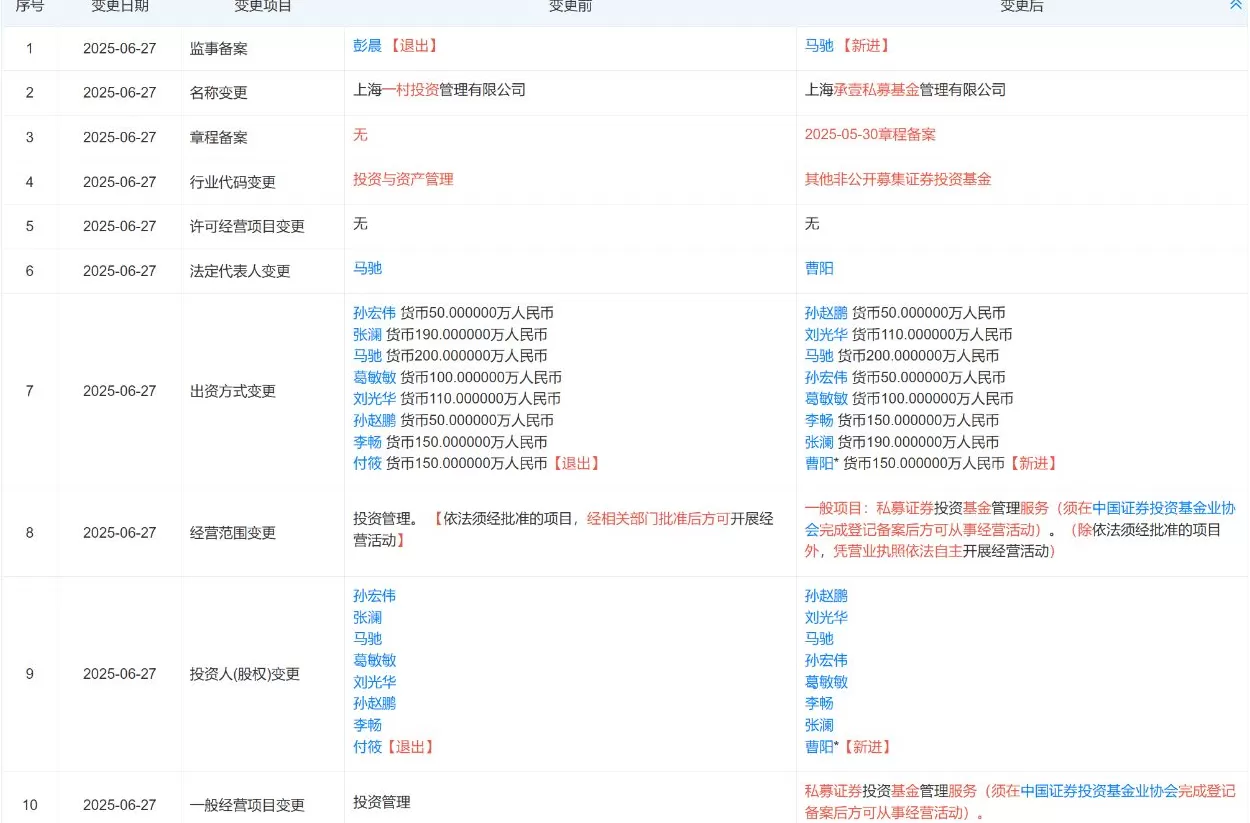Open profile link of 彭晨 in 监事备案 row

coord(366,46)
